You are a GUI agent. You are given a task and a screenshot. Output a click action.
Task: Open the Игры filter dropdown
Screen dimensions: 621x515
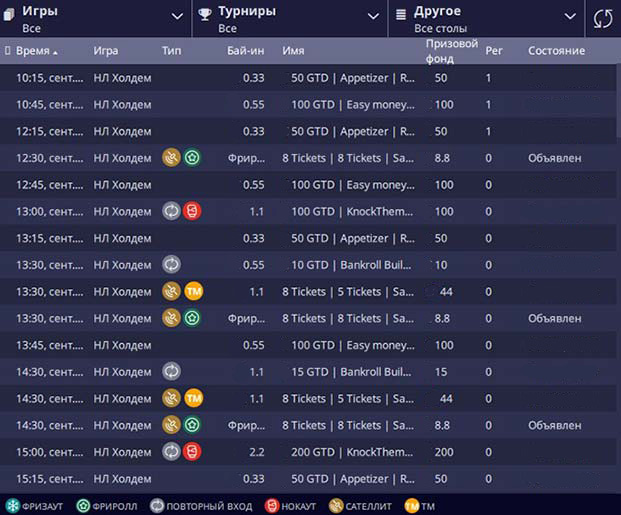point(95,19)
